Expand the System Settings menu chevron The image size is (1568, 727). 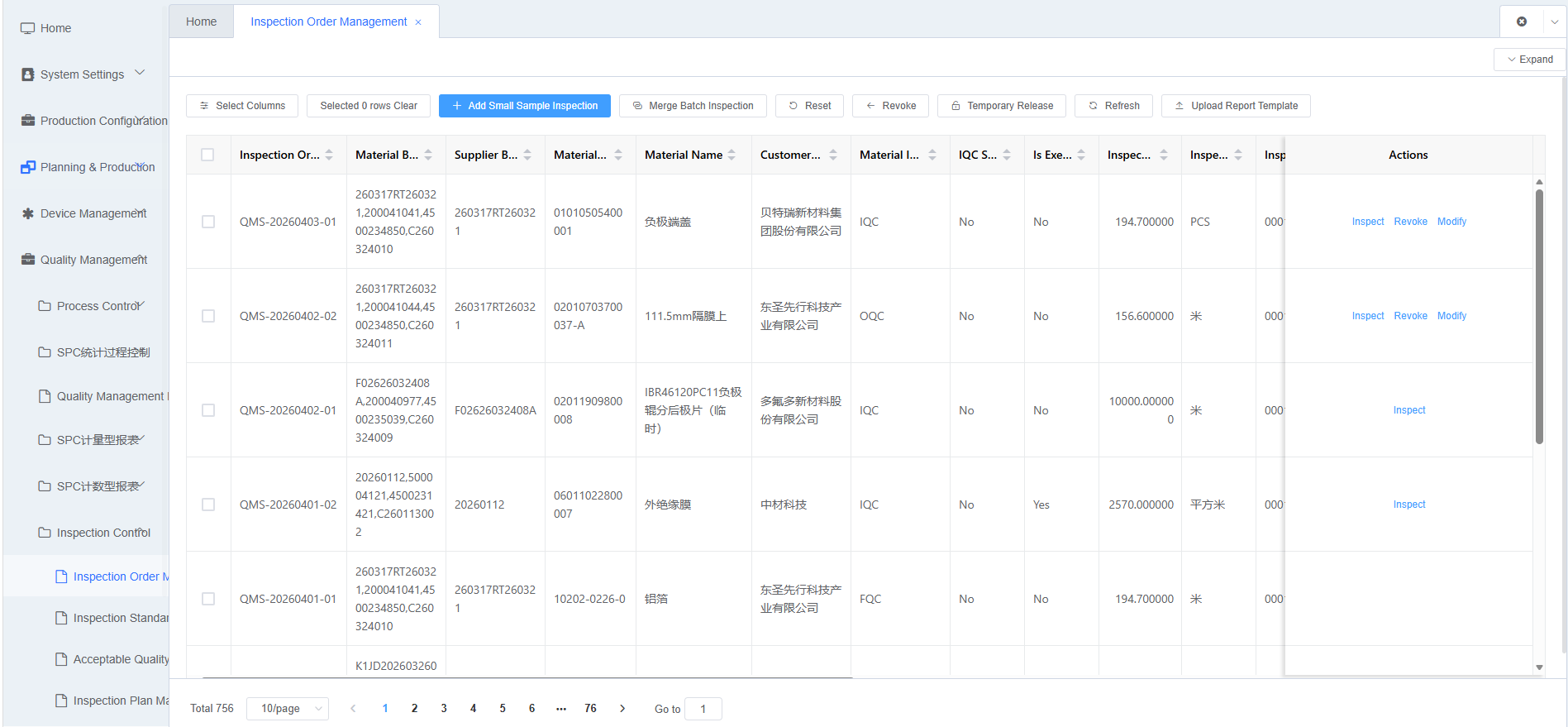[x=140, y=73]
